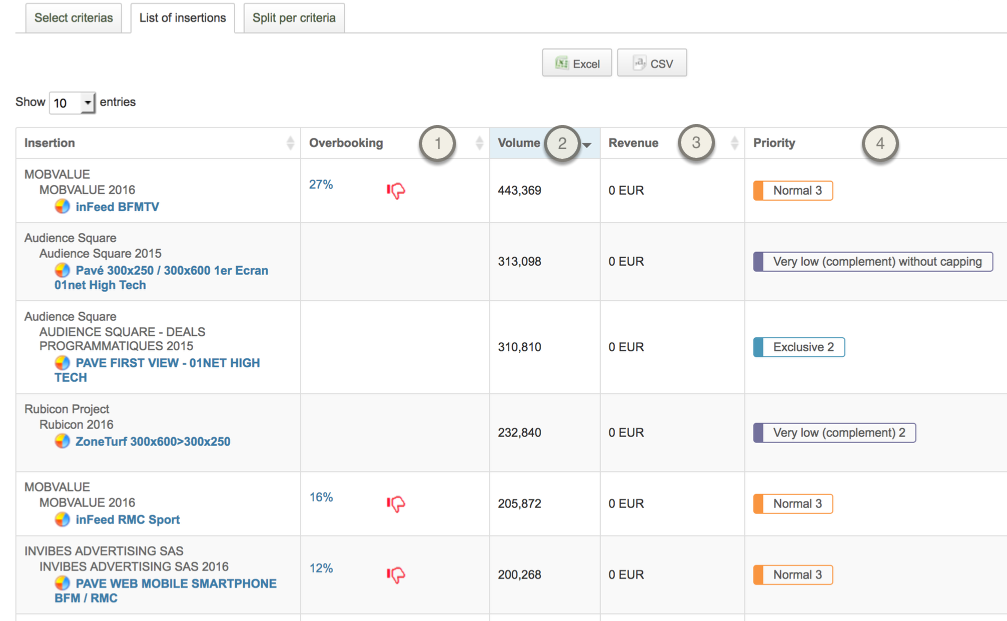The image size is (1007, 621).
Task: Sort by Overbooking column header
Action: click(346, 143)
